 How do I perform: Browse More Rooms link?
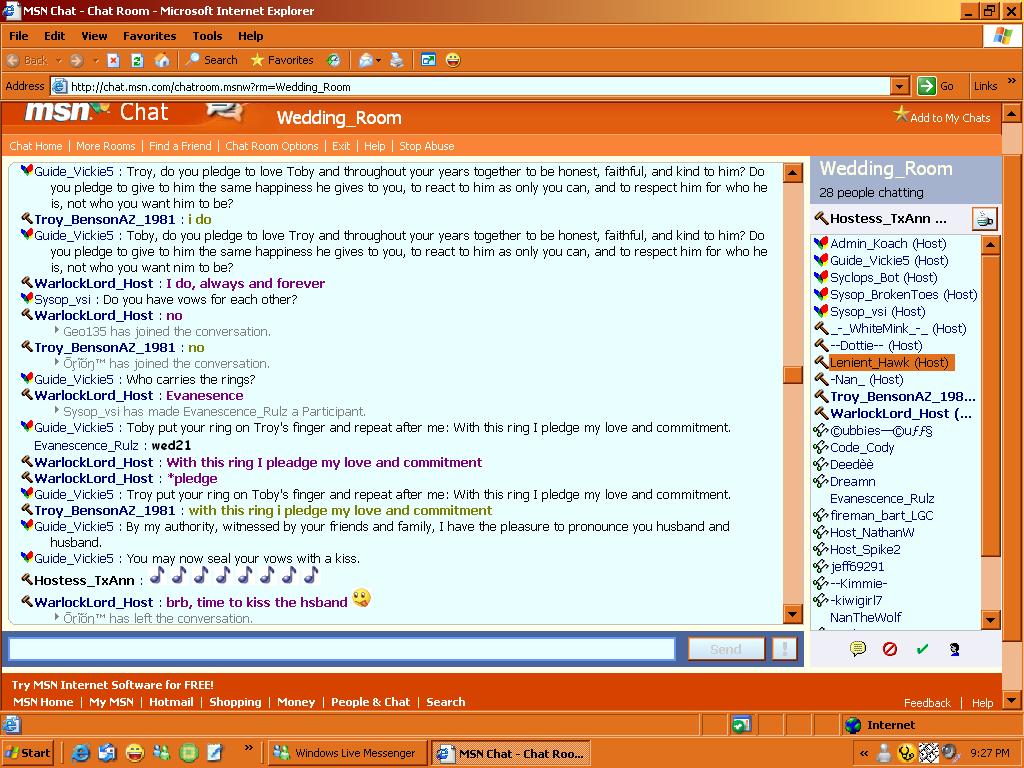pos(106,146)
